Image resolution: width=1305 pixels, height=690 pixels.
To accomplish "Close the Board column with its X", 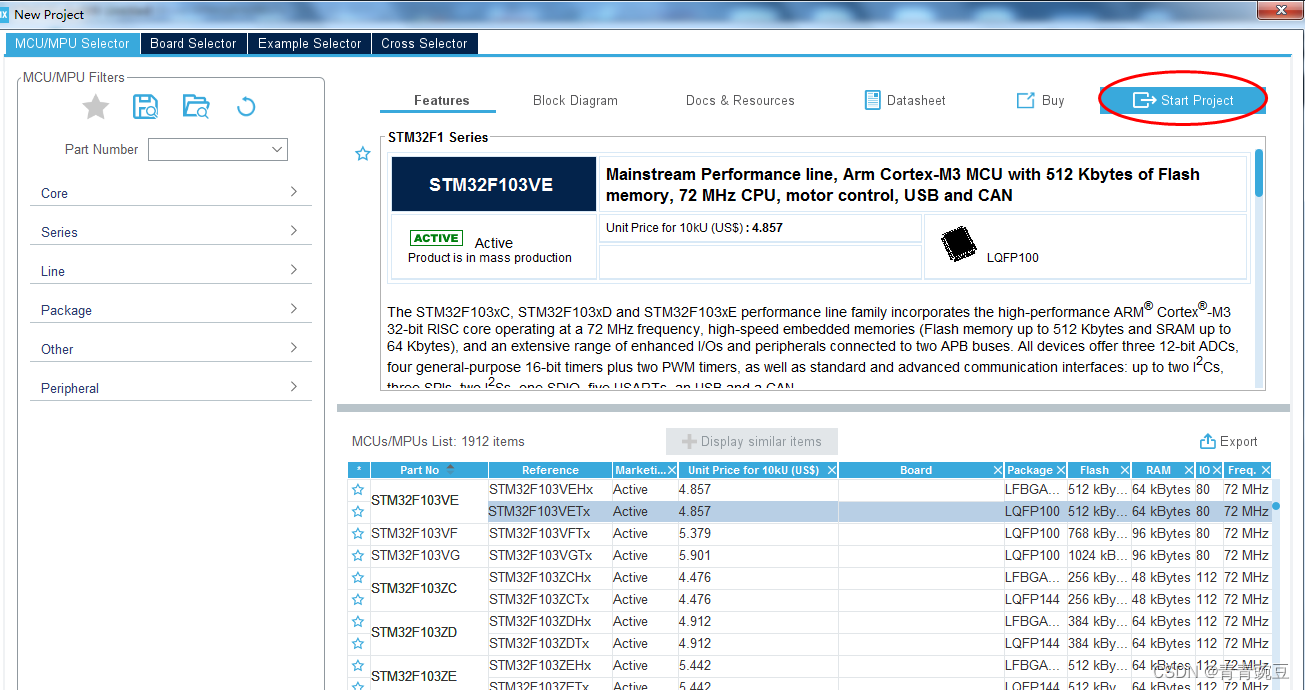I will tap(997, 470).
